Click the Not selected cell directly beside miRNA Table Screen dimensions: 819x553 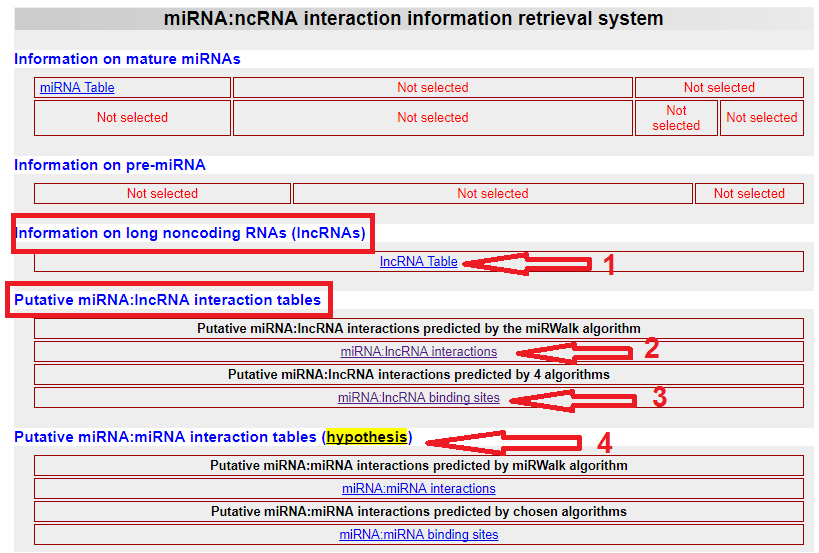click(x=432, y=88)
